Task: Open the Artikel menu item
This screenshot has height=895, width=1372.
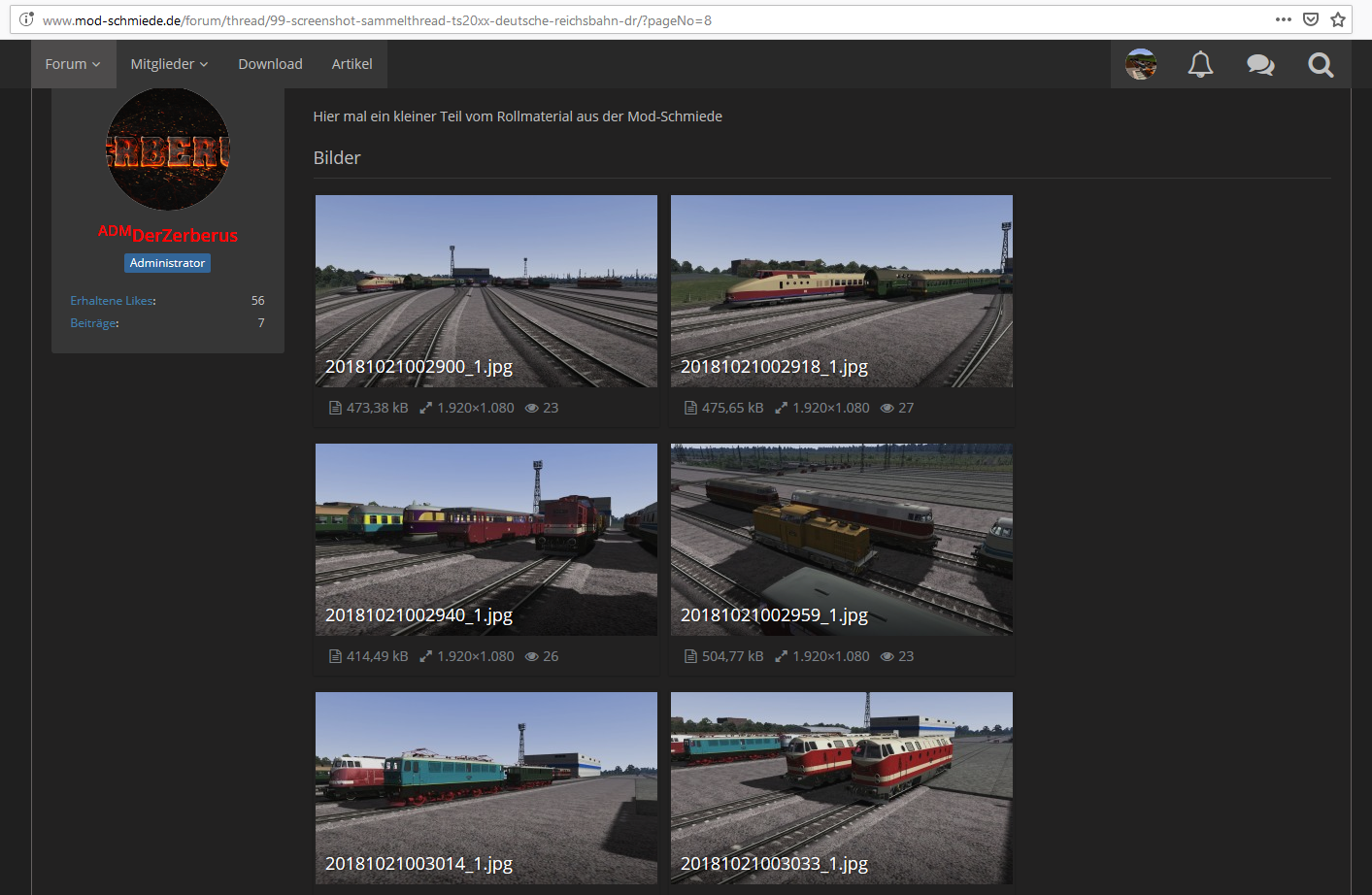Action: point(351,64)
